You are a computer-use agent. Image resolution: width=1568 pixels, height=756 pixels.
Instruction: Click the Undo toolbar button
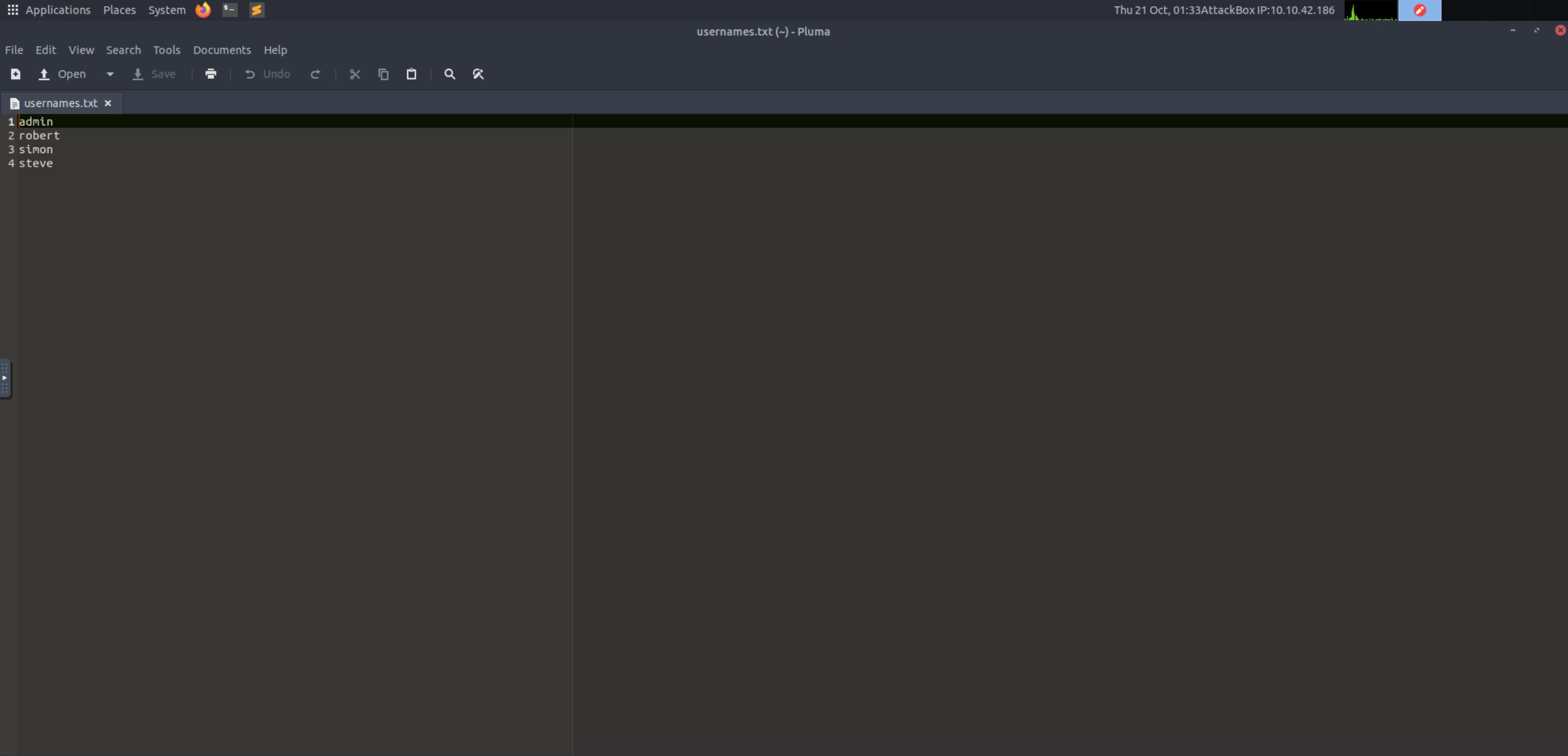click(267, 74)
